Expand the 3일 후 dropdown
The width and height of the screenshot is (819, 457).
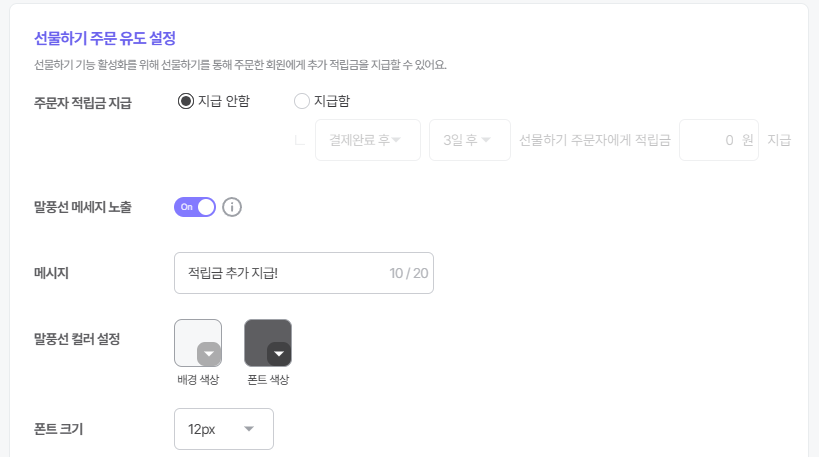coord(470,140)
